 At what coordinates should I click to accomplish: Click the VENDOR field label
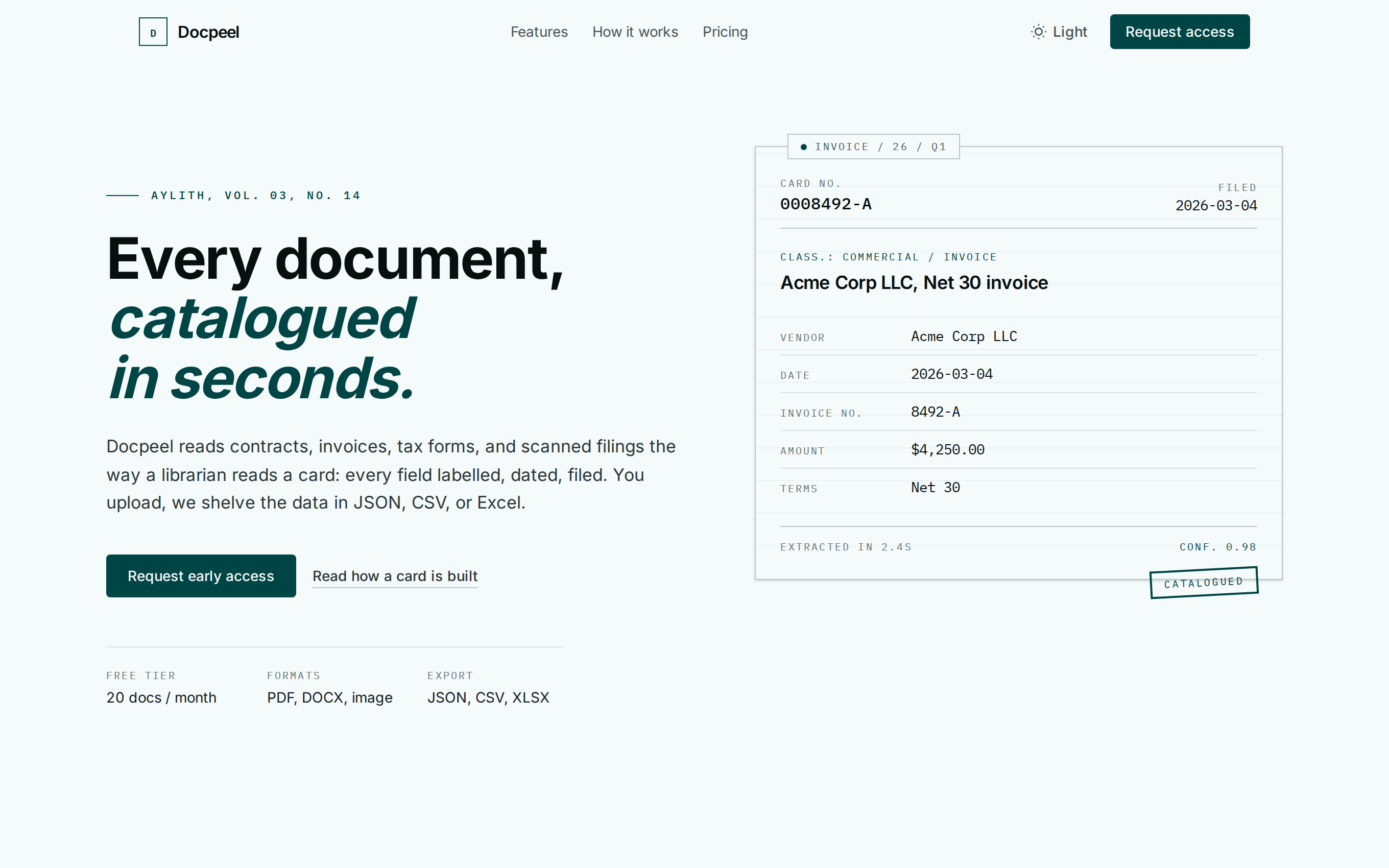pyautogui.click(x=802, y=337)
